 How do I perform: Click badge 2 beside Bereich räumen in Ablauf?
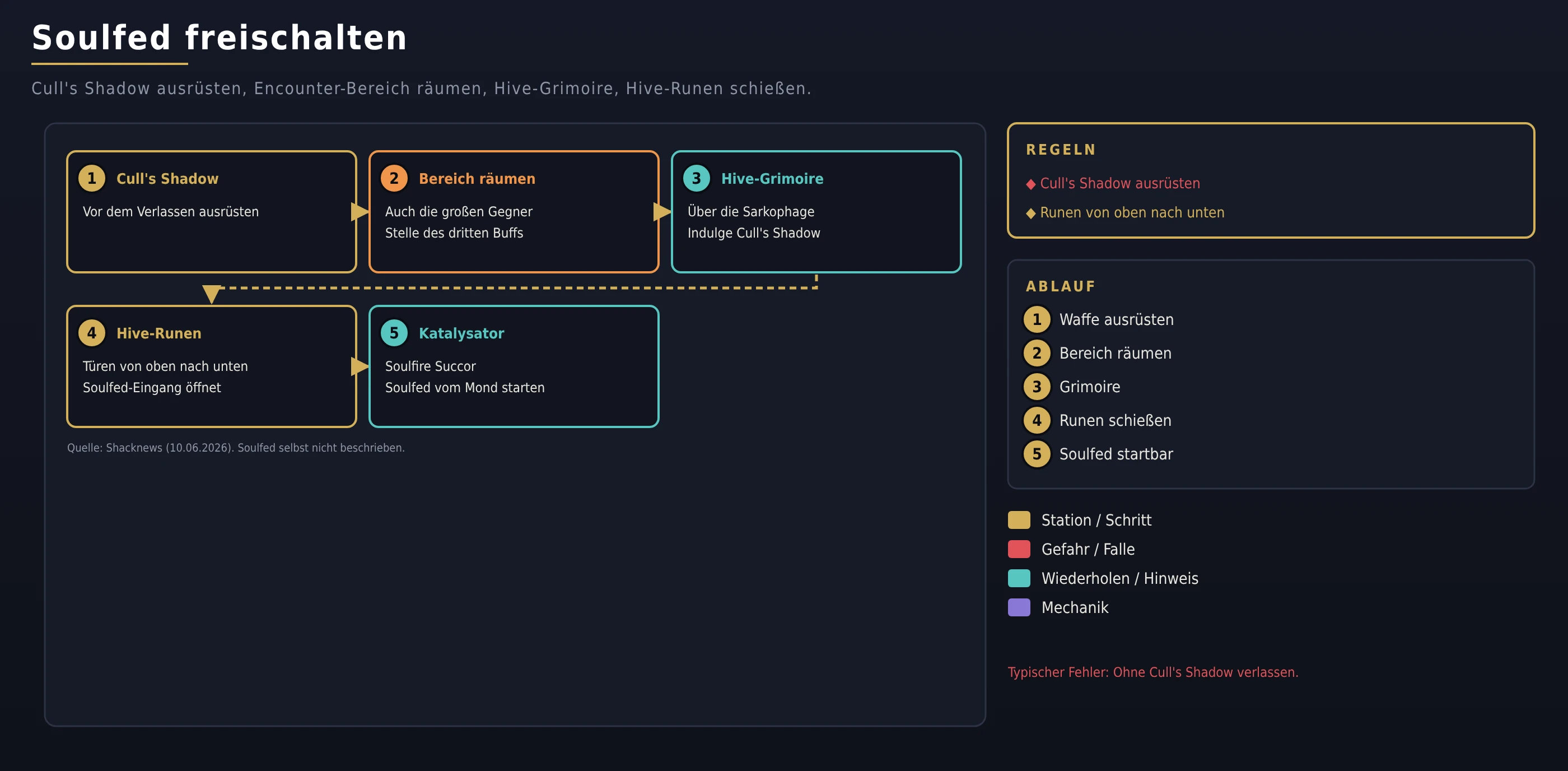pyautogui.click(x=1037, y=353)
